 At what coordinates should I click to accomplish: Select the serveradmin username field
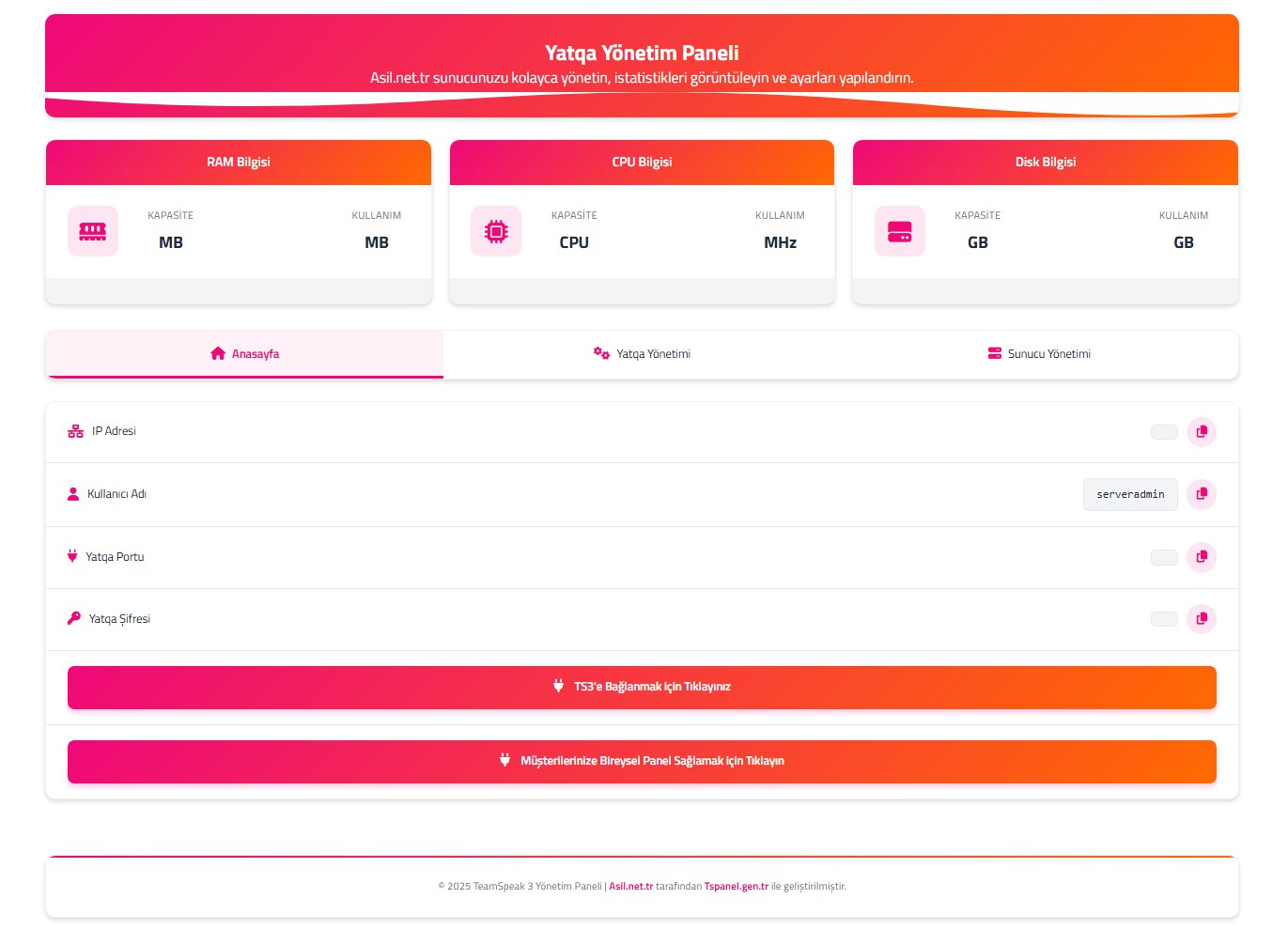[1129, 494]
